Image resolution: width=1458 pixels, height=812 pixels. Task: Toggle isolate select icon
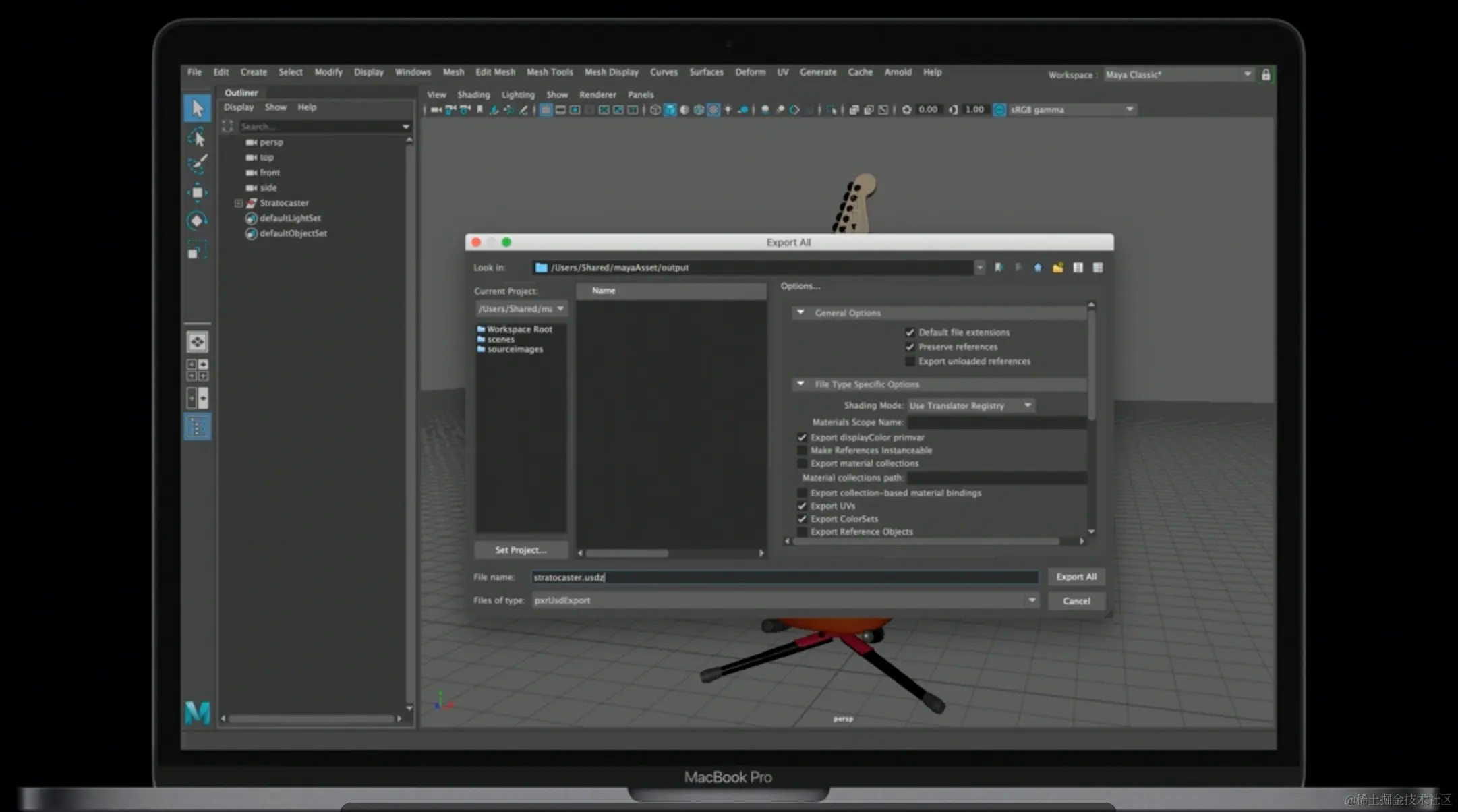831,109
